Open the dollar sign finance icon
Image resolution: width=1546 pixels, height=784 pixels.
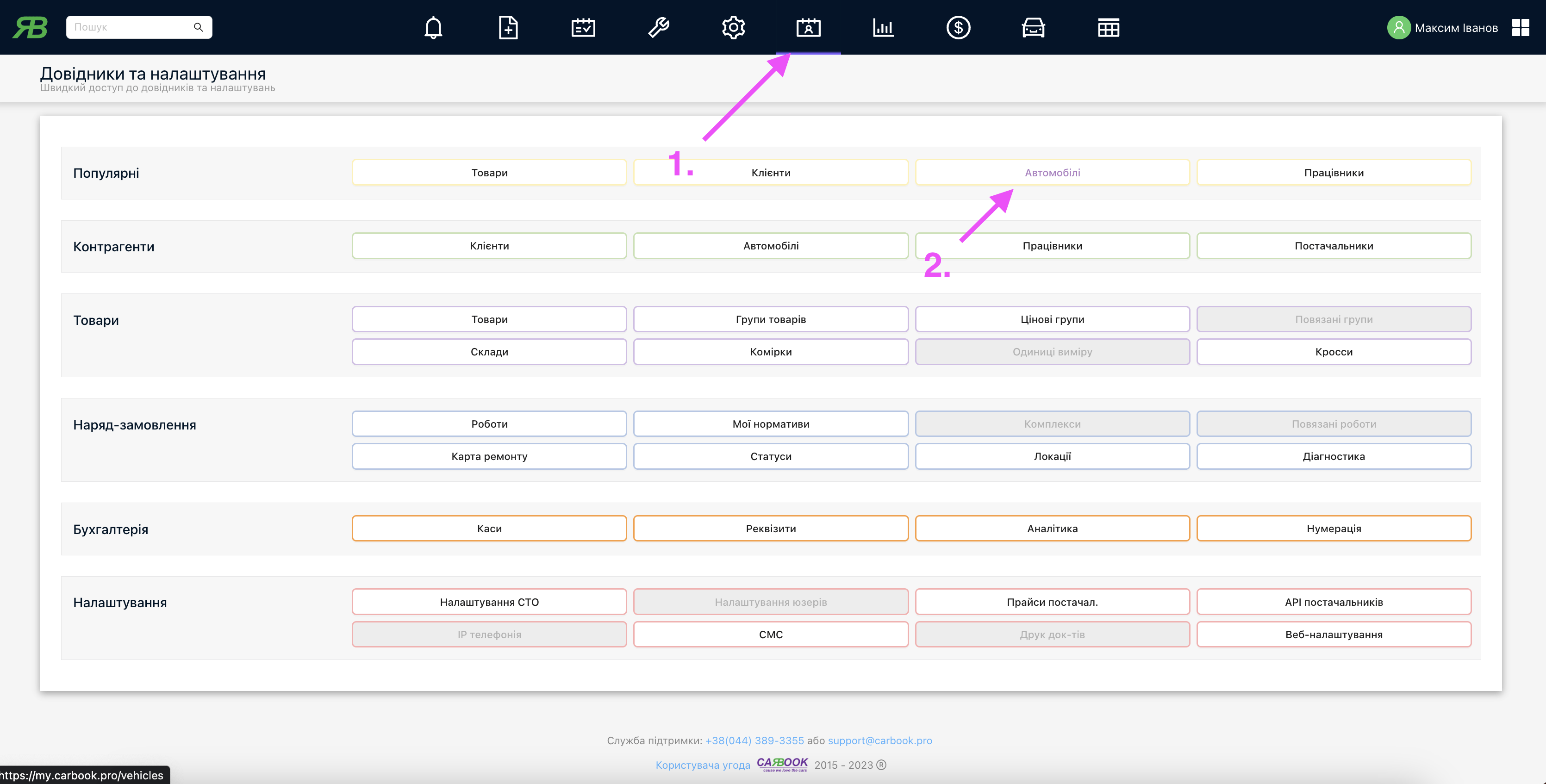958,28
